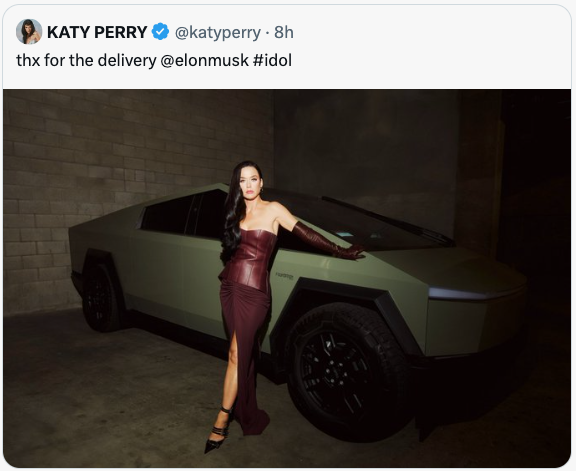Click the woman's face in the photo
The width and height of the screenshot is (576, 471).
point(249,187)
